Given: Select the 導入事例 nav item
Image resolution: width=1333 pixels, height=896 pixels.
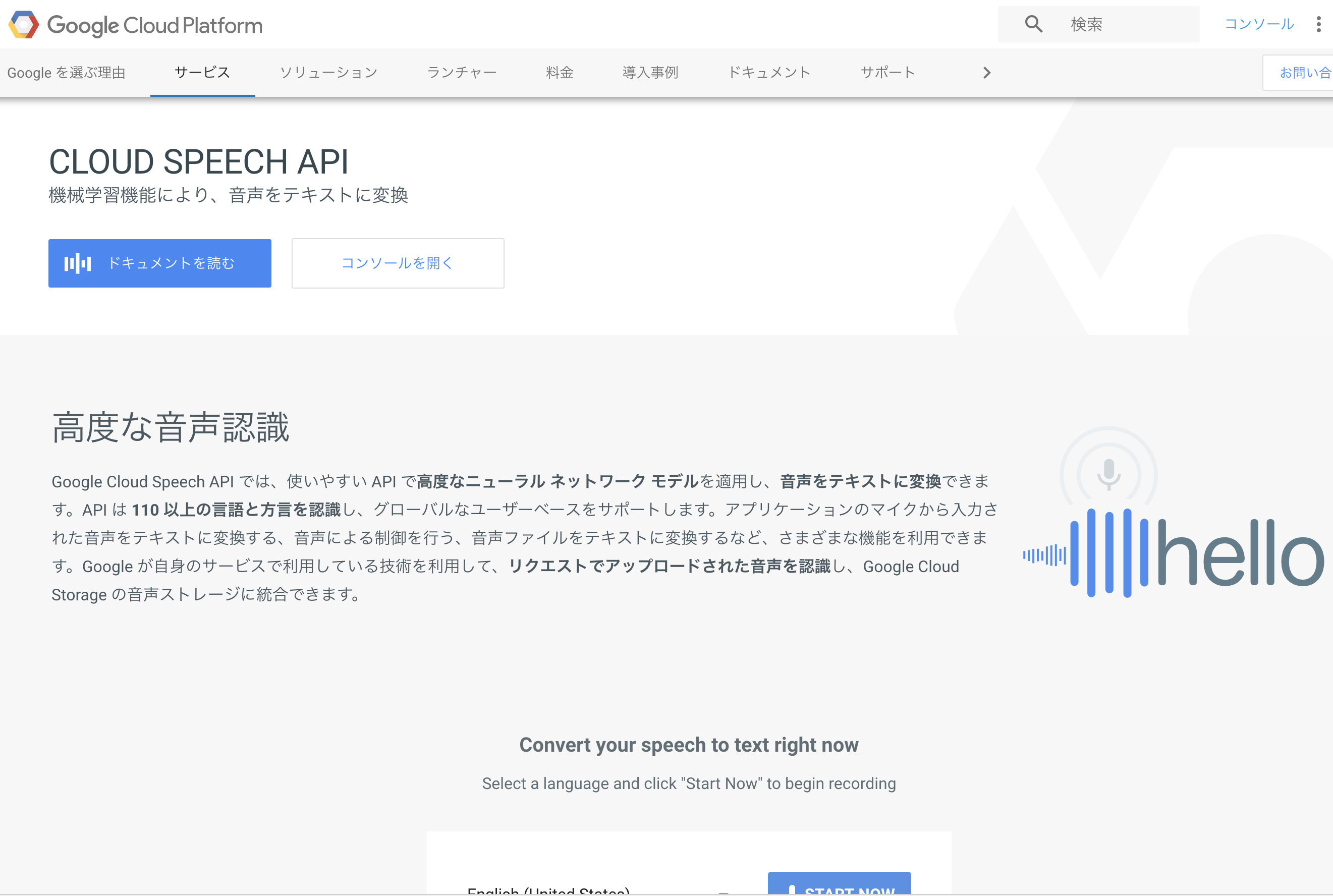Looking at the screenshot, I should point(650,73).
